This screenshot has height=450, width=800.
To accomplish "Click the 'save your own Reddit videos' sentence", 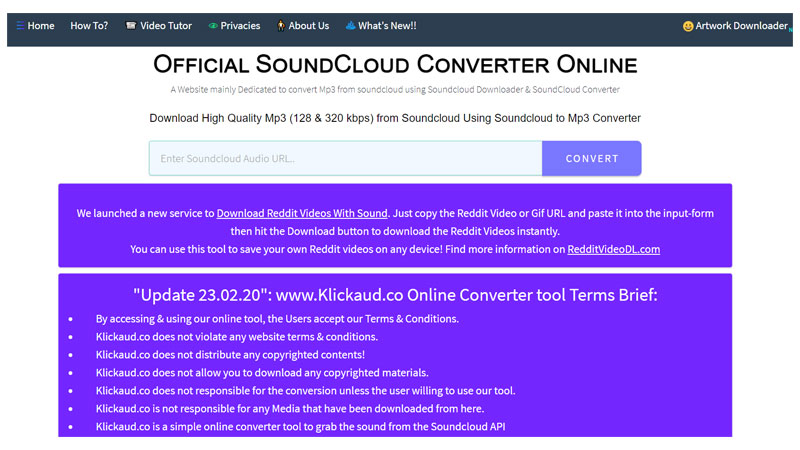I will (x=286, y=249).
